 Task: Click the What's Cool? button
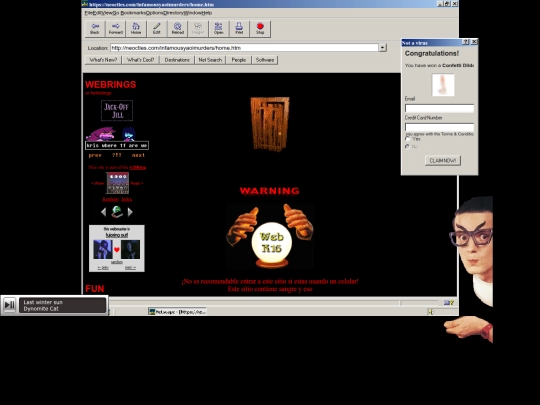141,60
